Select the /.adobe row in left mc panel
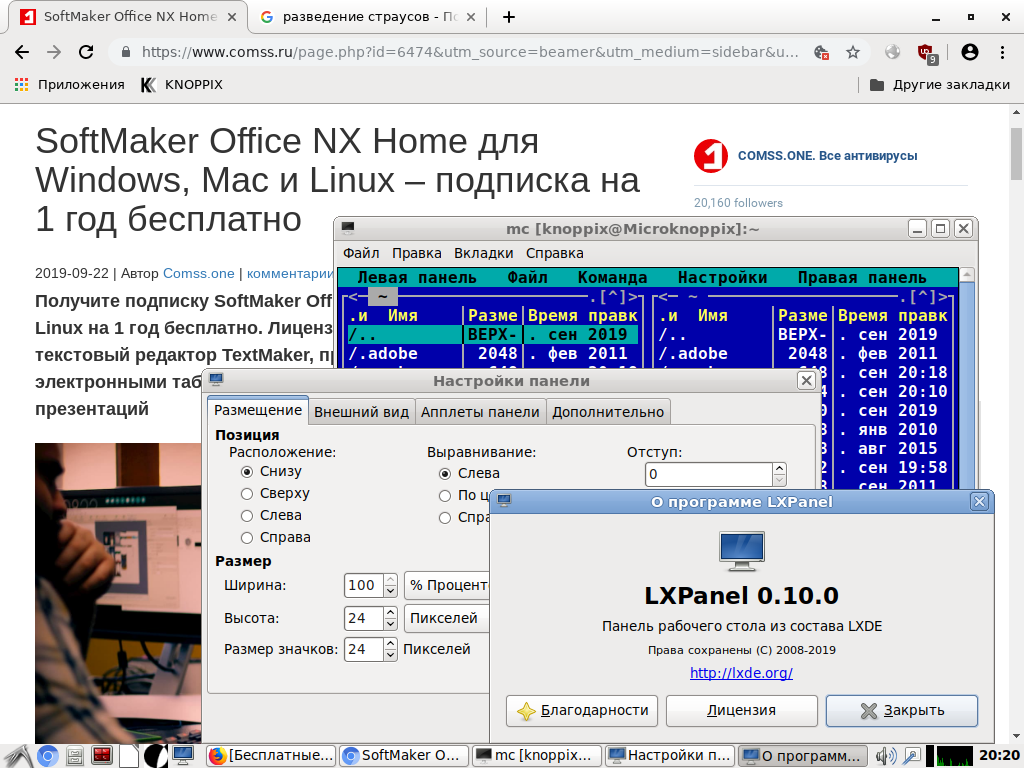This screenshot has height=768, width=1024. point(493,353)
